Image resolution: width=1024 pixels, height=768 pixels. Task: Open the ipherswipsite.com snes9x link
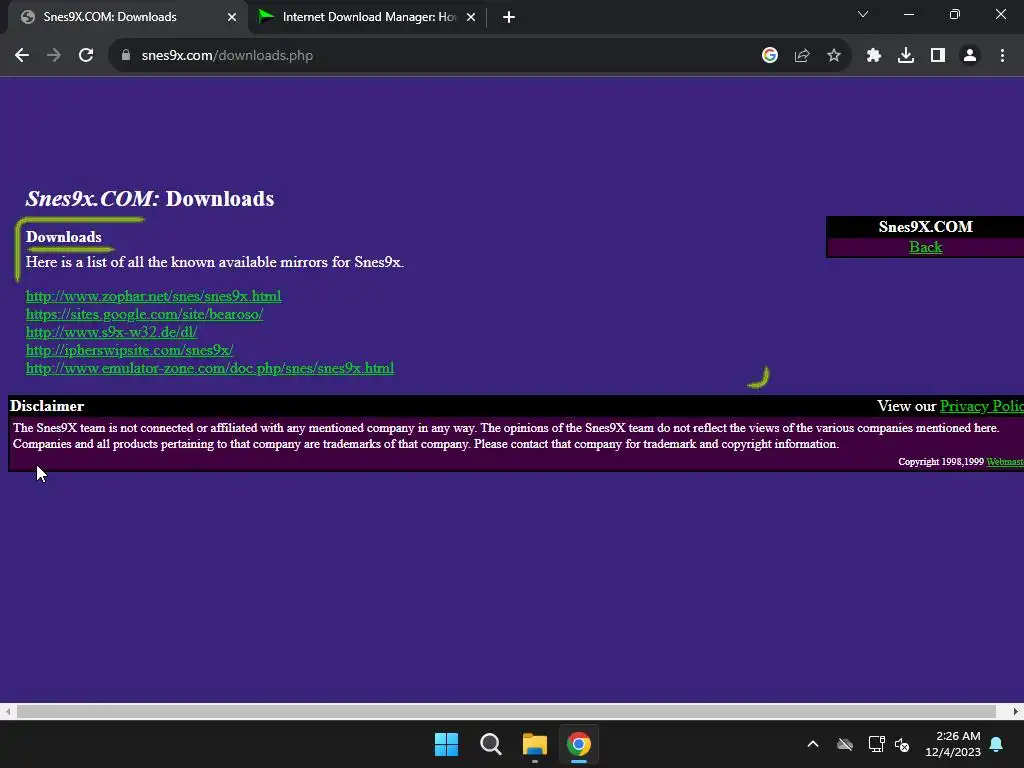[129, 350]
